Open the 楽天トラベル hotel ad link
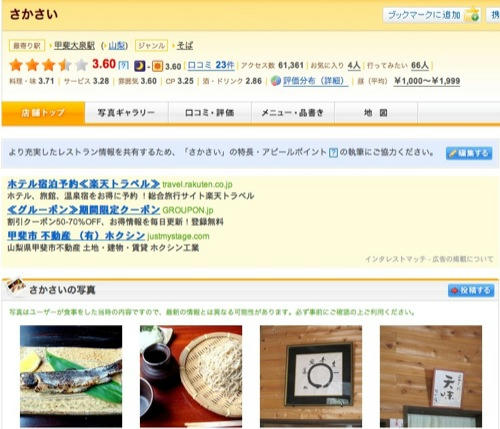The height and width of the screenshot is (429, 500). pyautogui.click(x=84, y=184)
